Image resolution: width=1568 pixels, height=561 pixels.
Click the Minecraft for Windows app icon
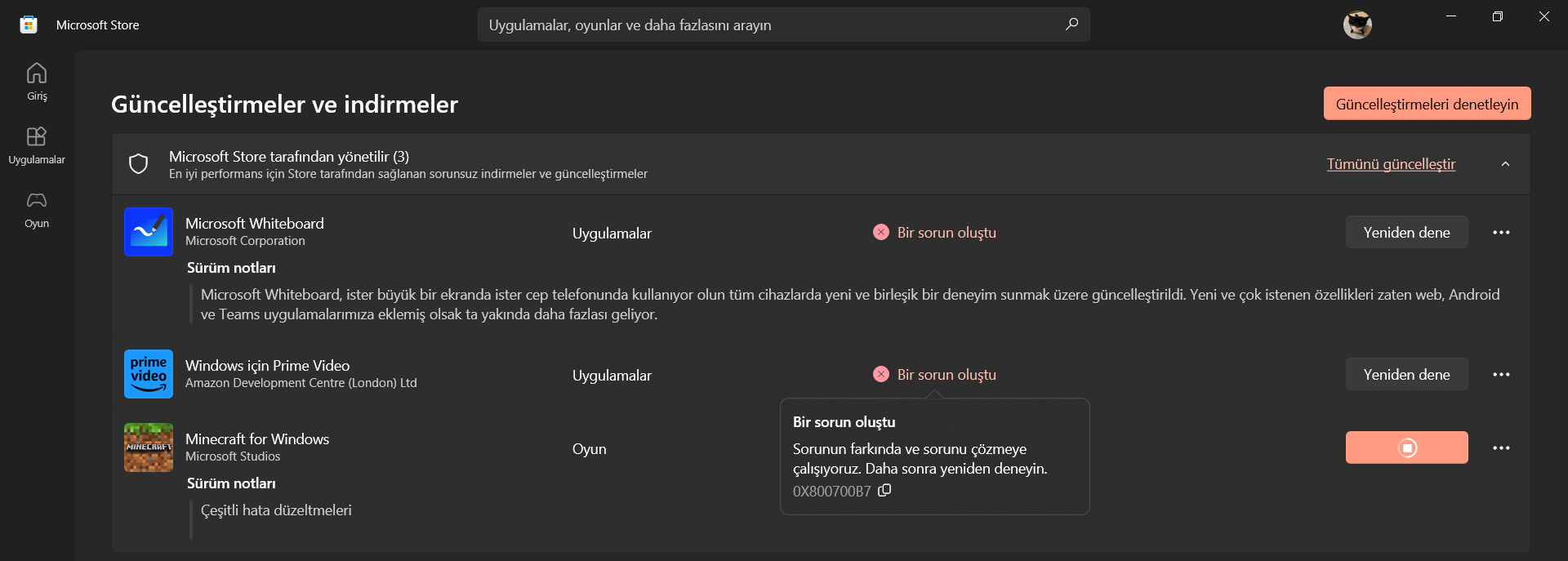coord(149,447)
